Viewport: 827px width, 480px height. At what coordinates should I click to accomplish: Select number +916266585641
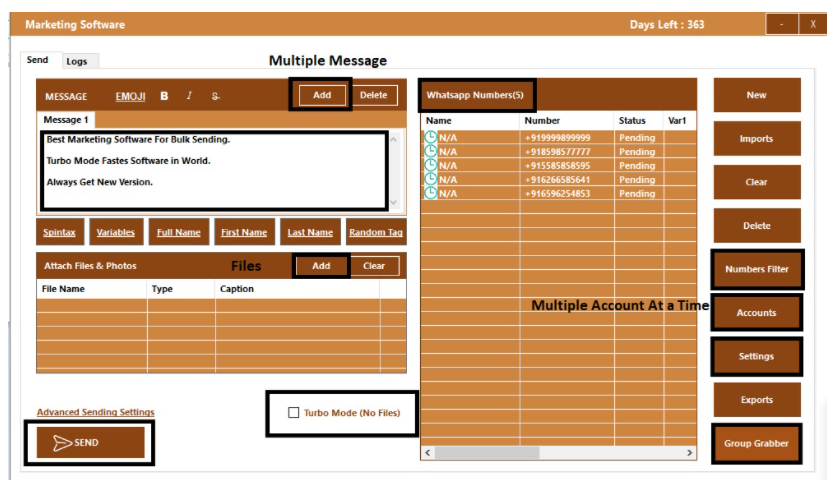pos(557,179)
